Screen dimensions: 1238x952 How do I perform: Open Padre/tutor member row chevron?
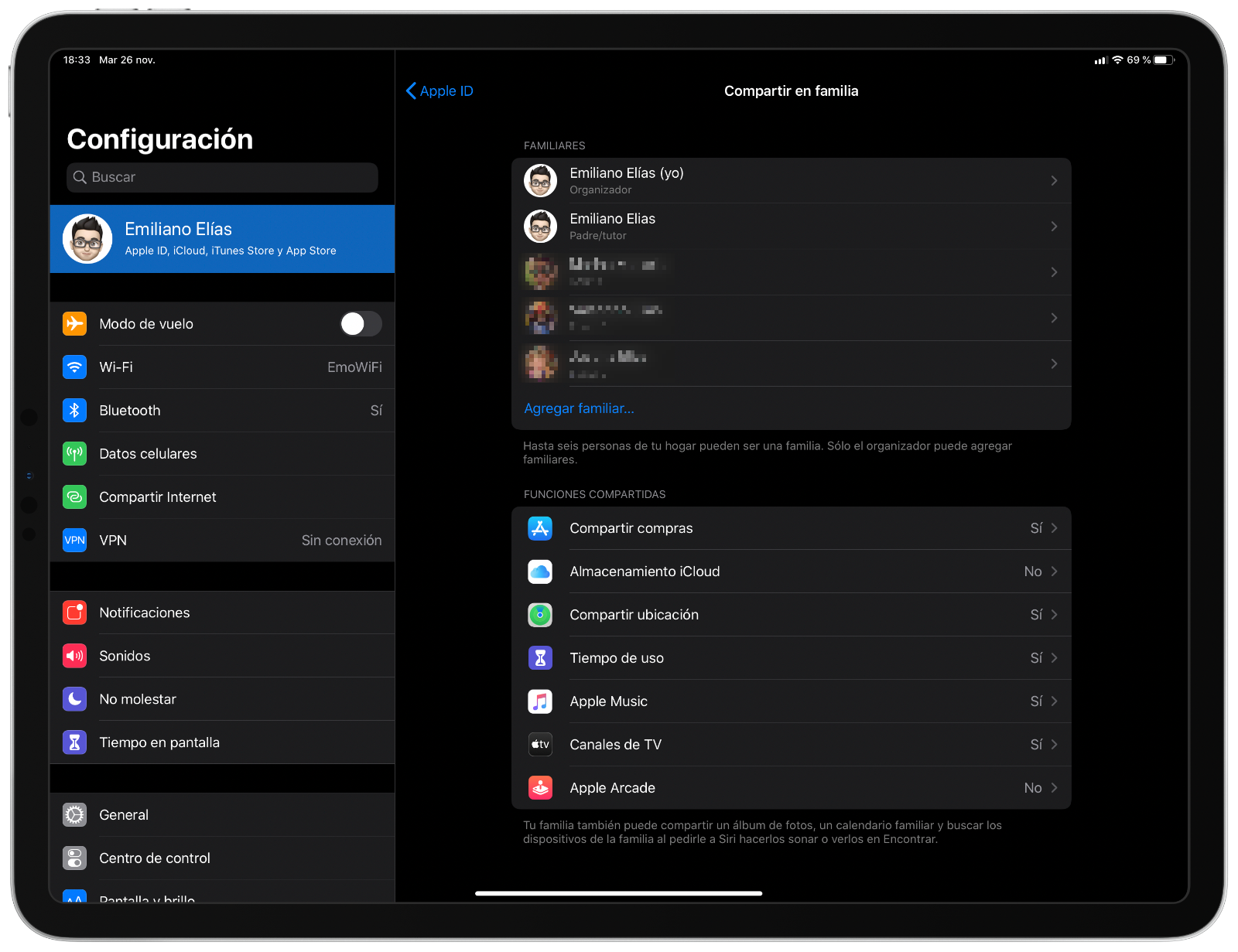1054,226
